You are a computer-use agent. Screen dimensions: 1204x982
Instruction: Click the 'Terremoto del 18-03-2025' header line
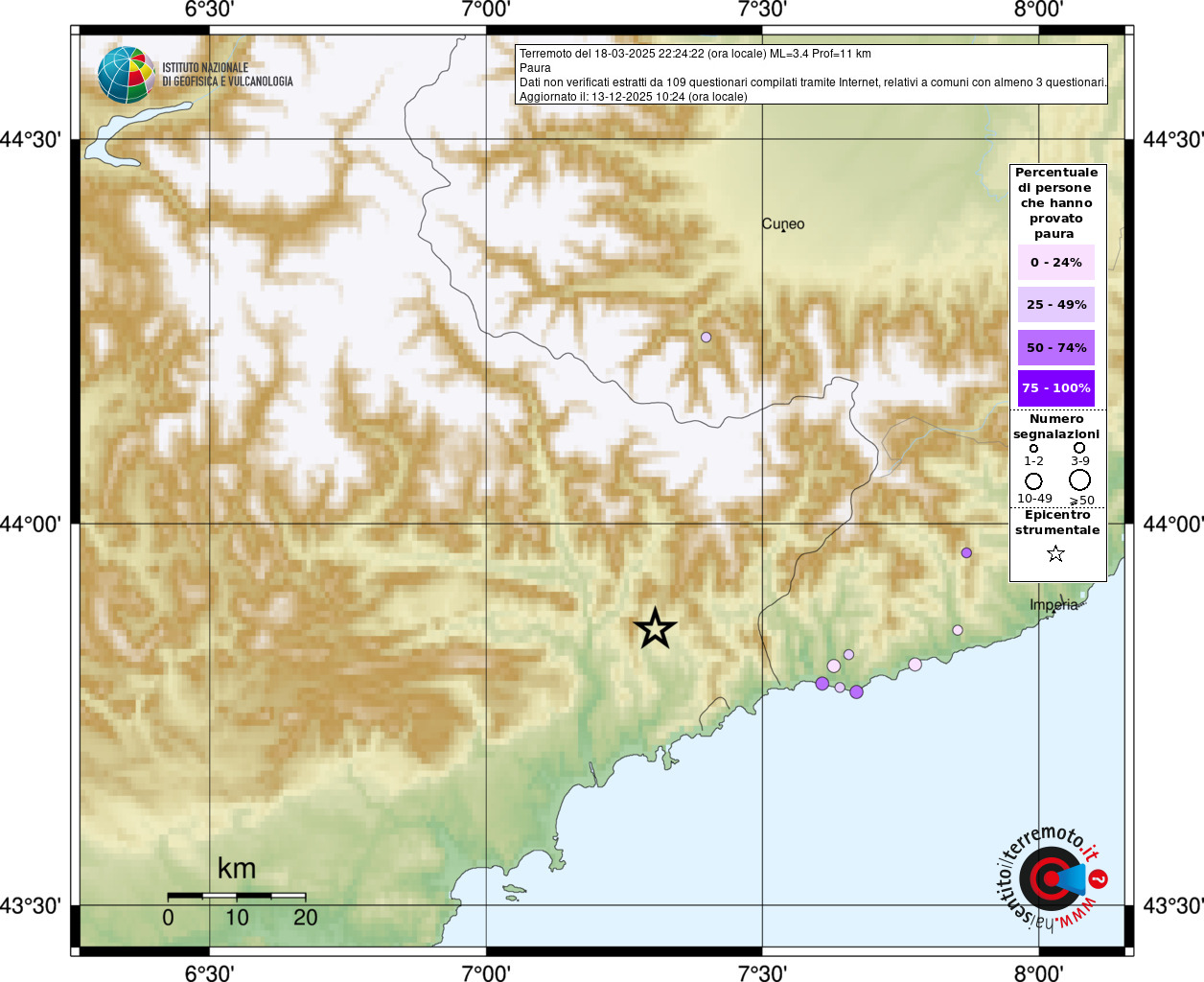tap(695, 54)
